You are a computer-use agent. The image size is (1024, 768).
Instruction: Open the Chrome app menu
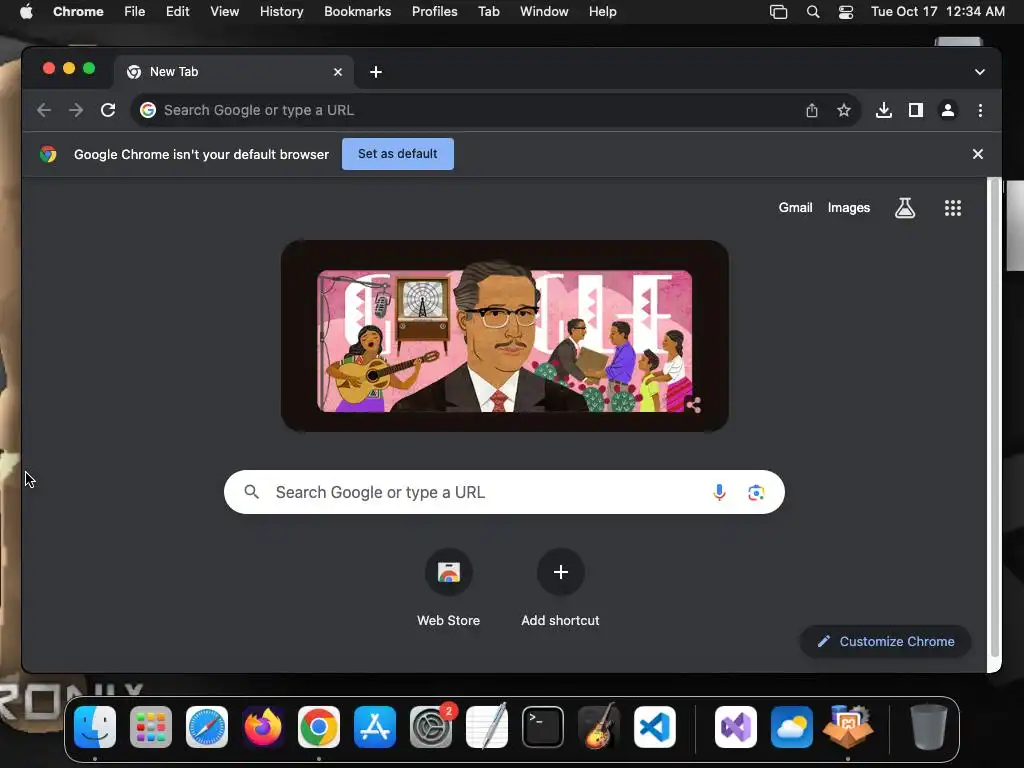point(78,12)
